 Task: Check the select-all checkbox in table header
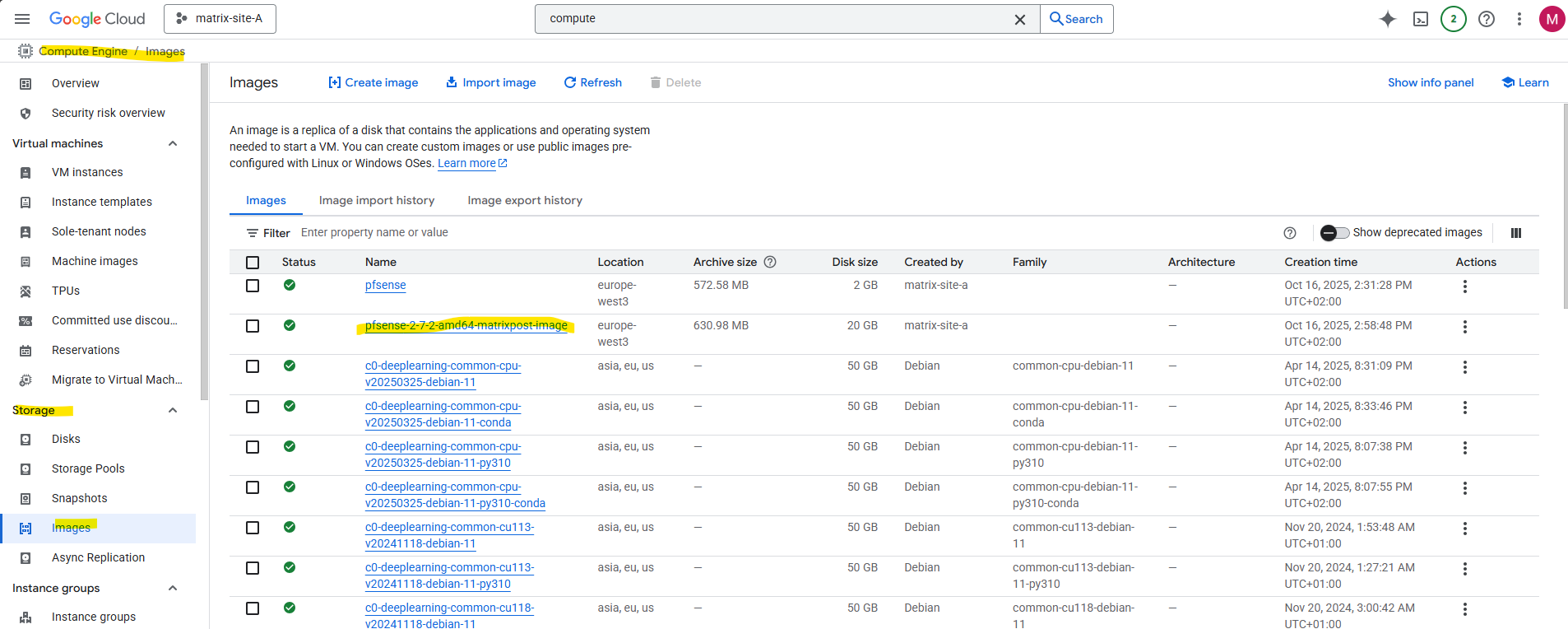[x=253, y=263]
